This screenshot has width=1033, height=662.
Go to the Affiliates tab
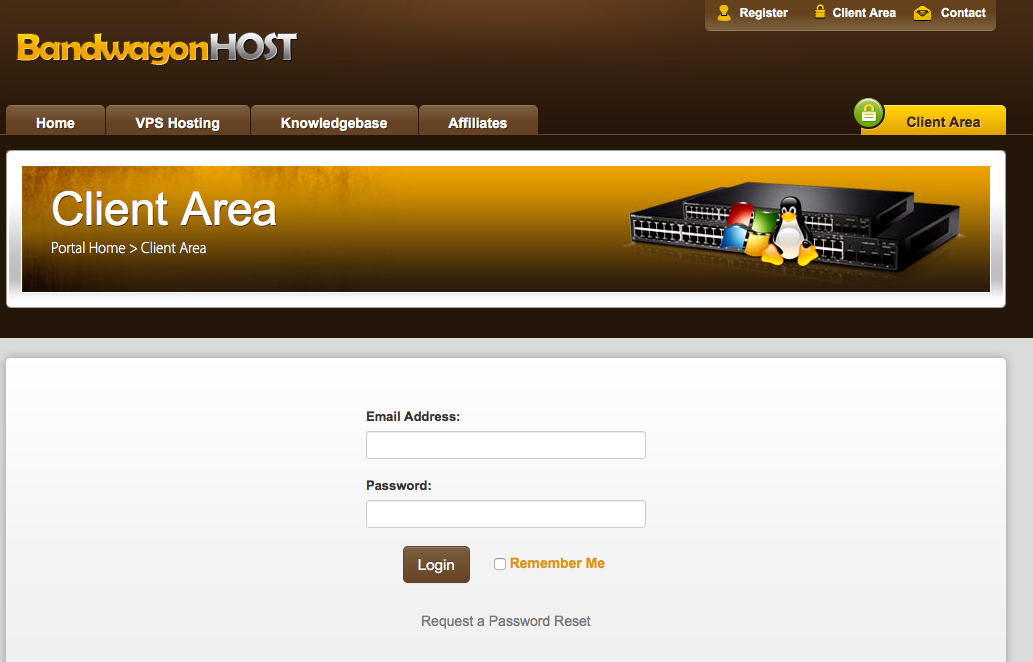(478, 121)
